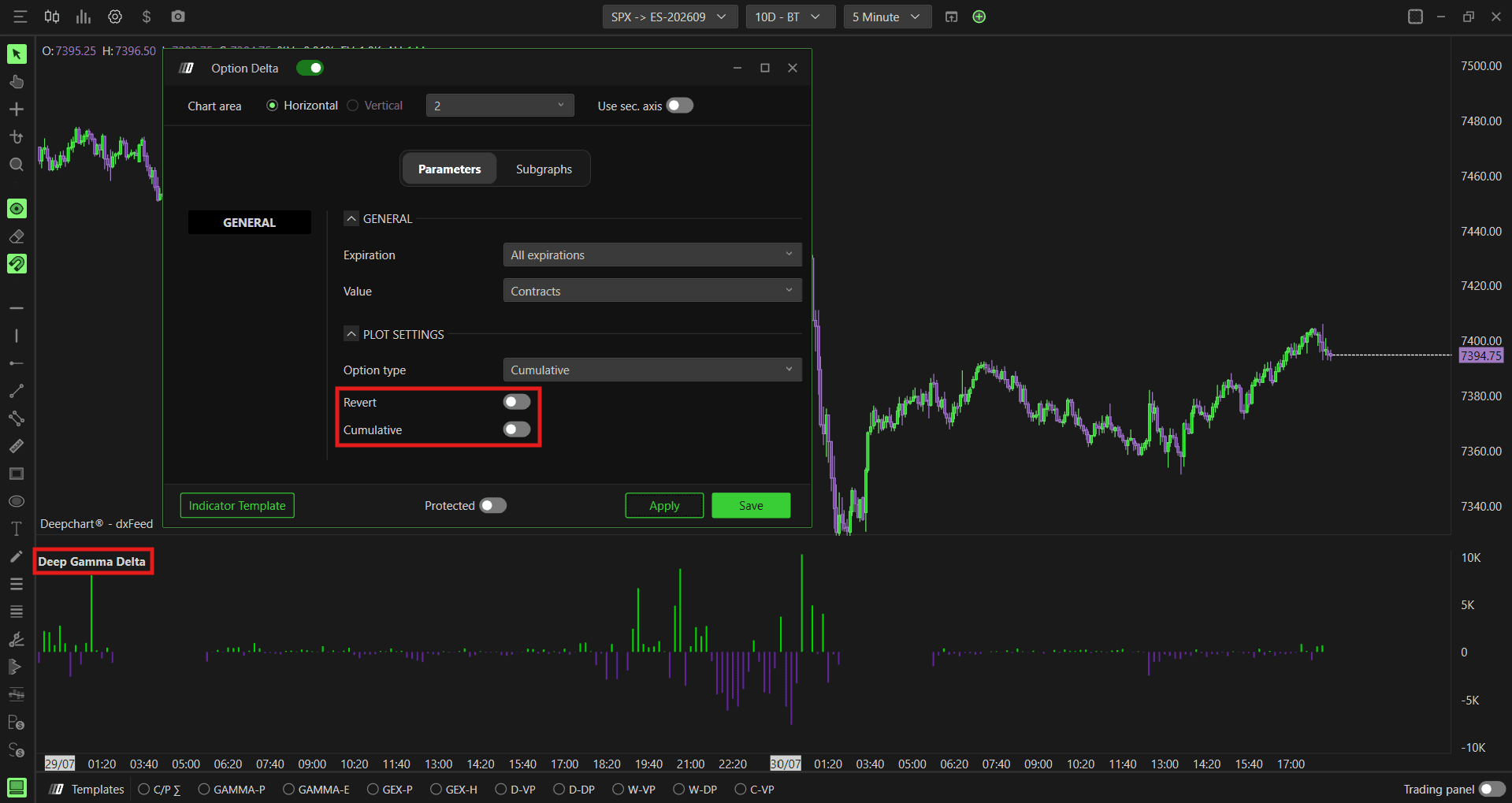
Task: Toggle the Trading panel switch
Action: (x=1492, y=789)
